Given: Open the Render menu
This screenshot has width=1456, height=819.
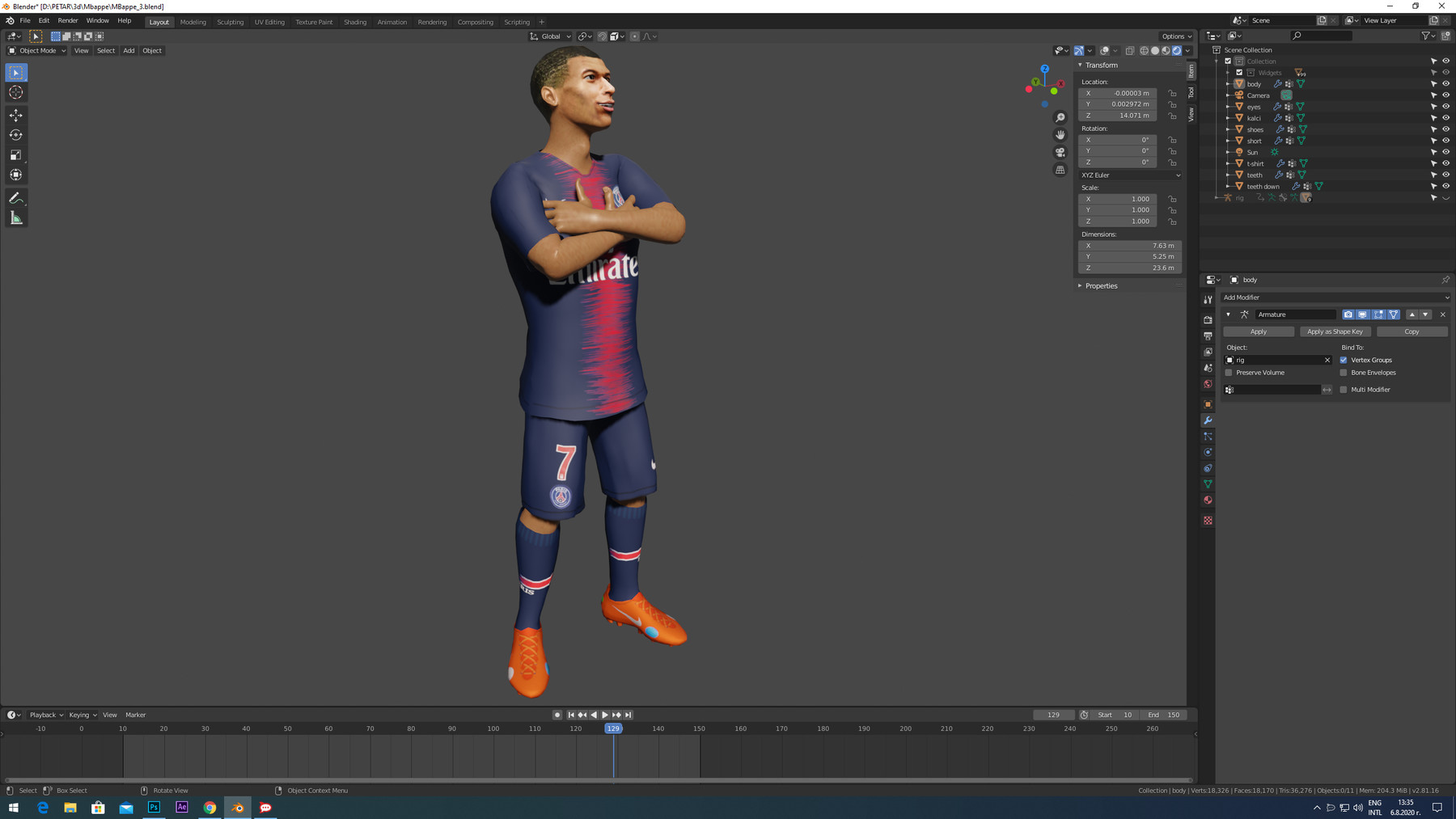Looking at the screenshot, I should click(x=67, y=20).
